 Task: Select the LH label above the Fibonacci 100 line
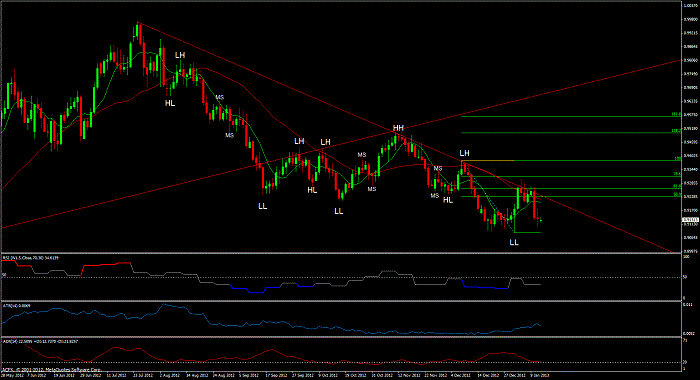pos(464,154)
